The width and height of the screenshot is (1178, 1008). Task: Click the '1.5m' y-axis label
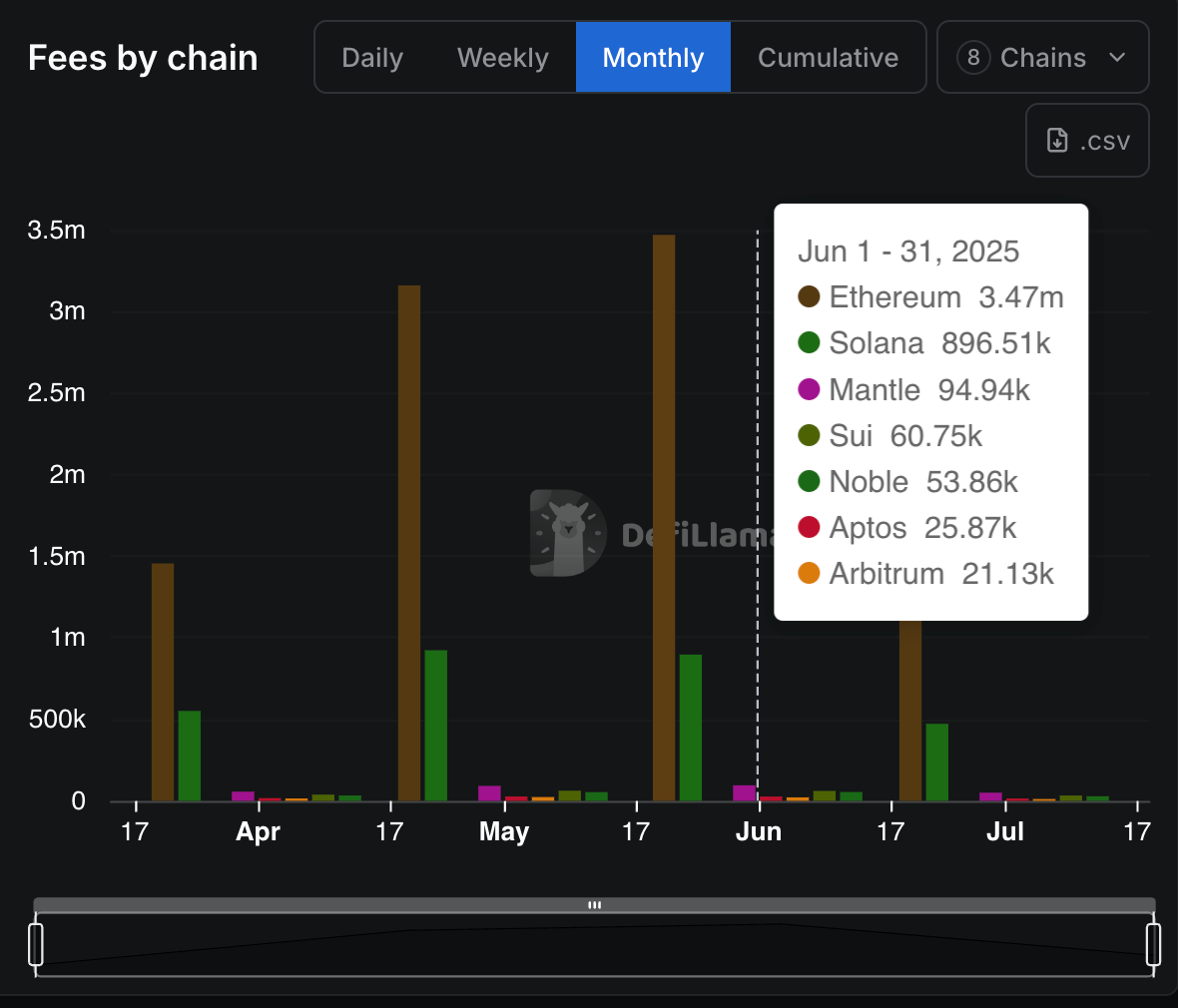(56, 557)
